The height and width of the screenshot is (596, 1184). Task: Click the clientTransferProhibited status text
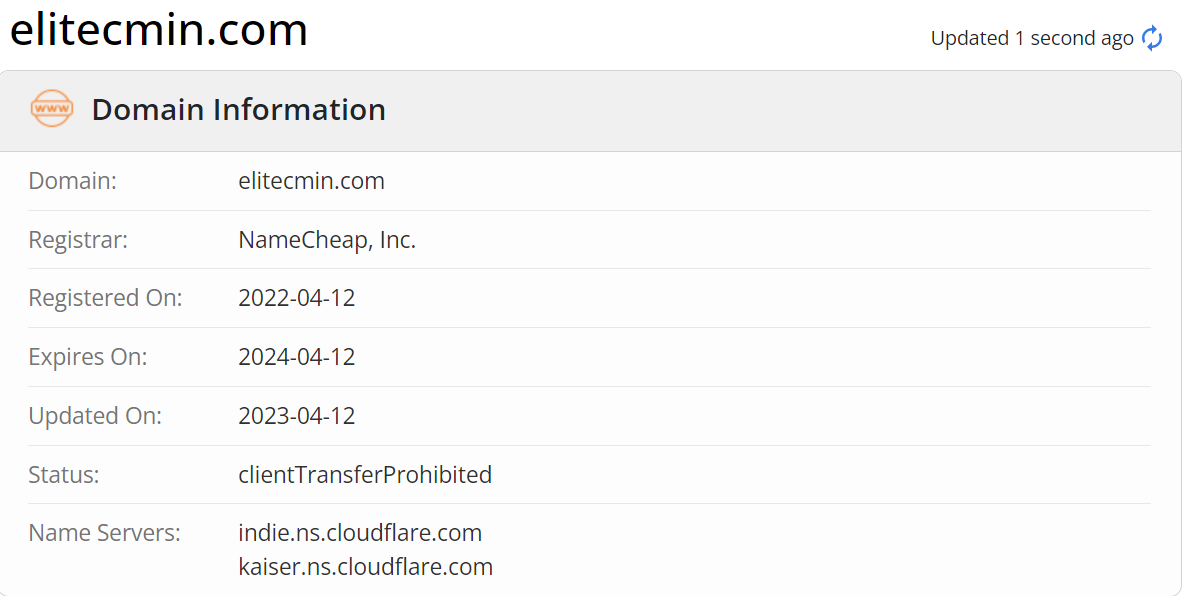365,474
